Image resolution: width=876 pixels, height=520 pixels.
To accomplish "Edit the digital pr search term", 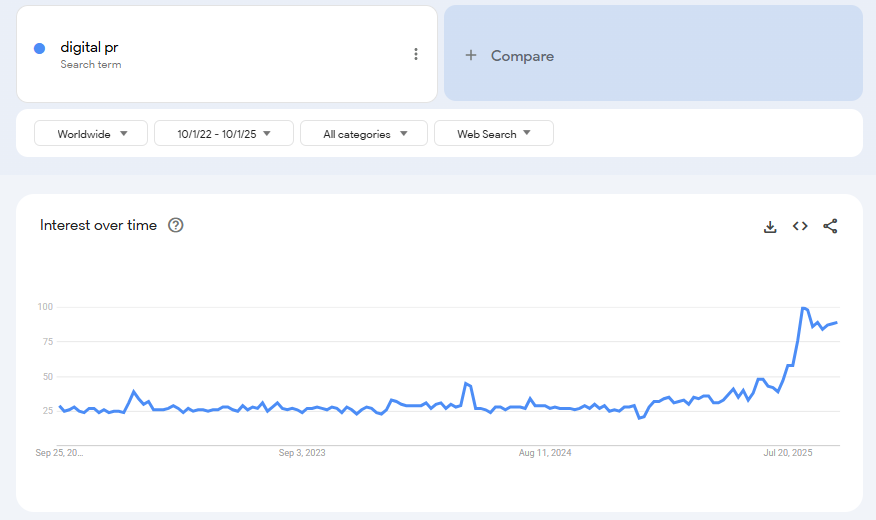I will pos(89,47).
